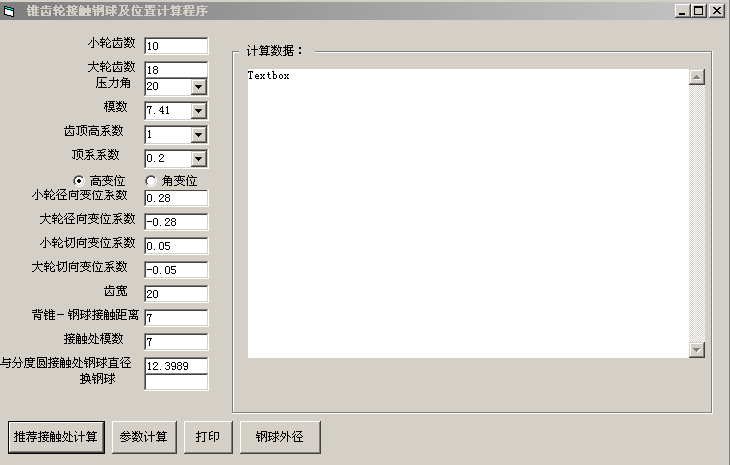The width and height of the screenshot is (730, 465).
Task: Click the scrollbar up arrow in 计算数据
Action: pos(696,77)
